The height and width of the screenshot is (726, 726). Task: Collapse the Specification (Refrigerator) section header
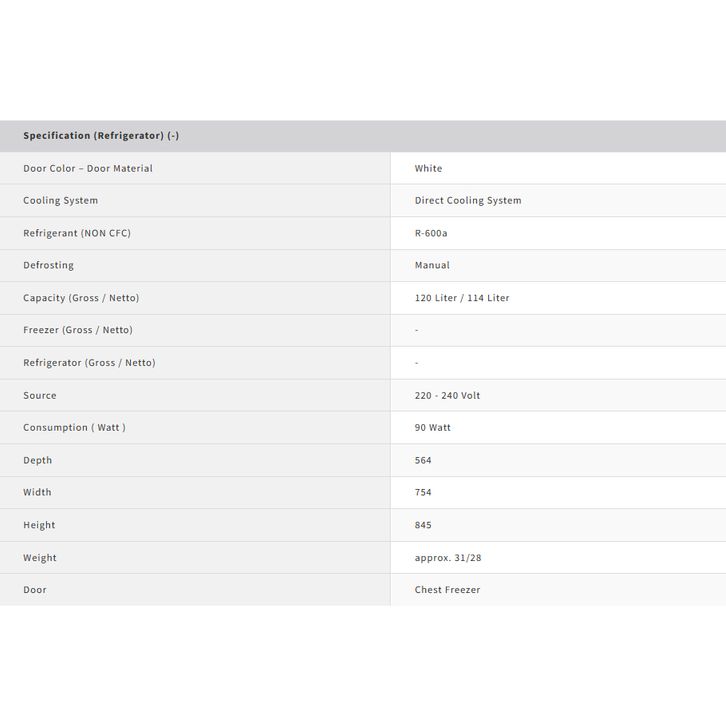(x=101, y=136)
